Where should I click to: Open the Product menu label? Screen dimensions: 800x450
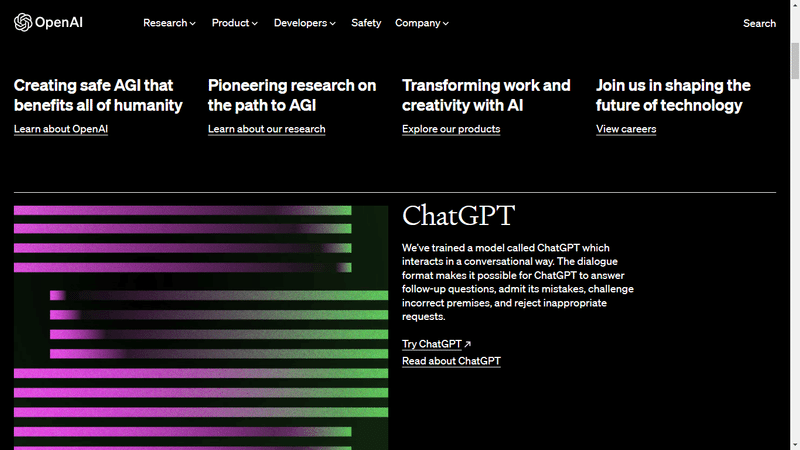[x=231, y=23]
